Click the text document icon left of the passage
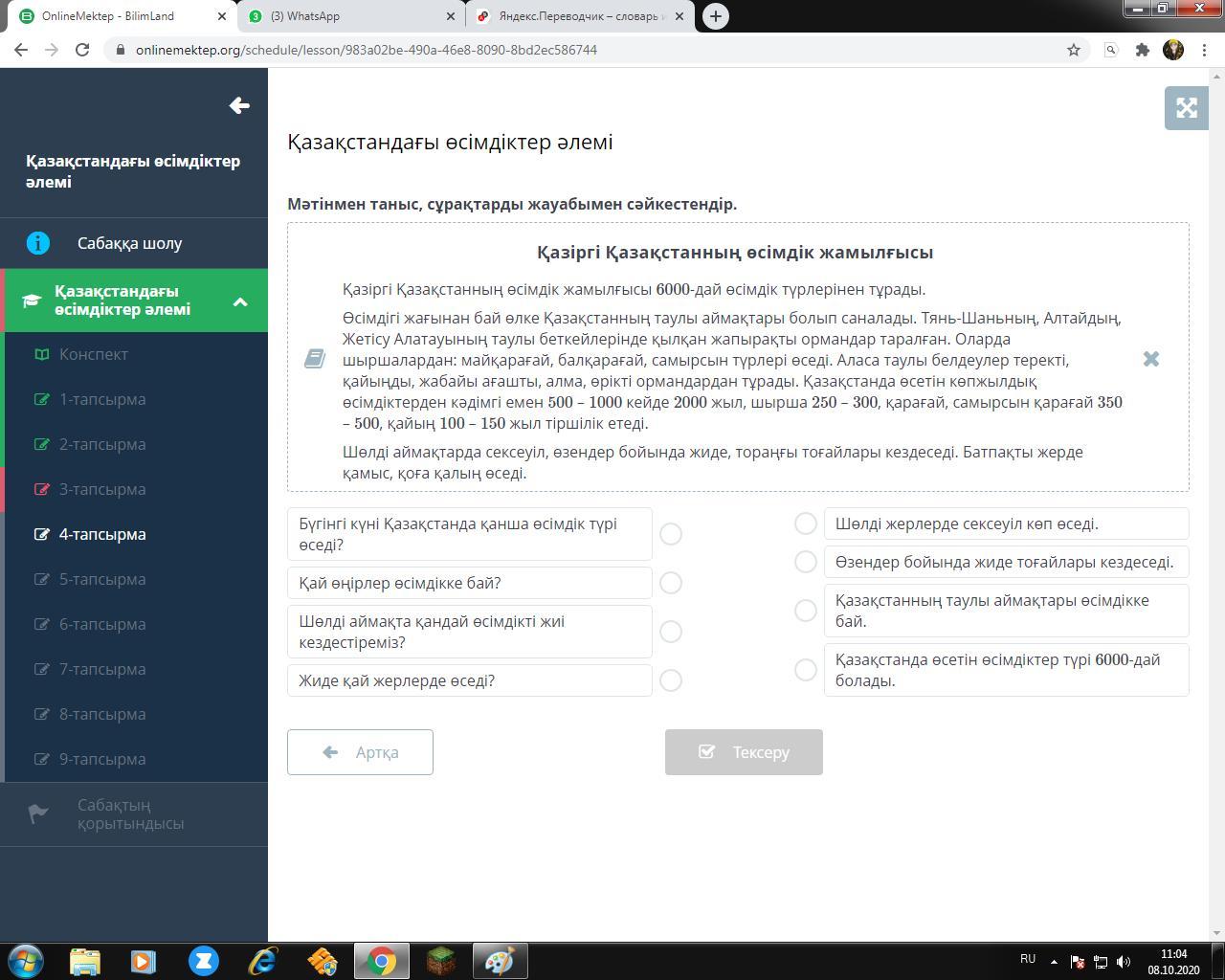 [x=314, y=358]
